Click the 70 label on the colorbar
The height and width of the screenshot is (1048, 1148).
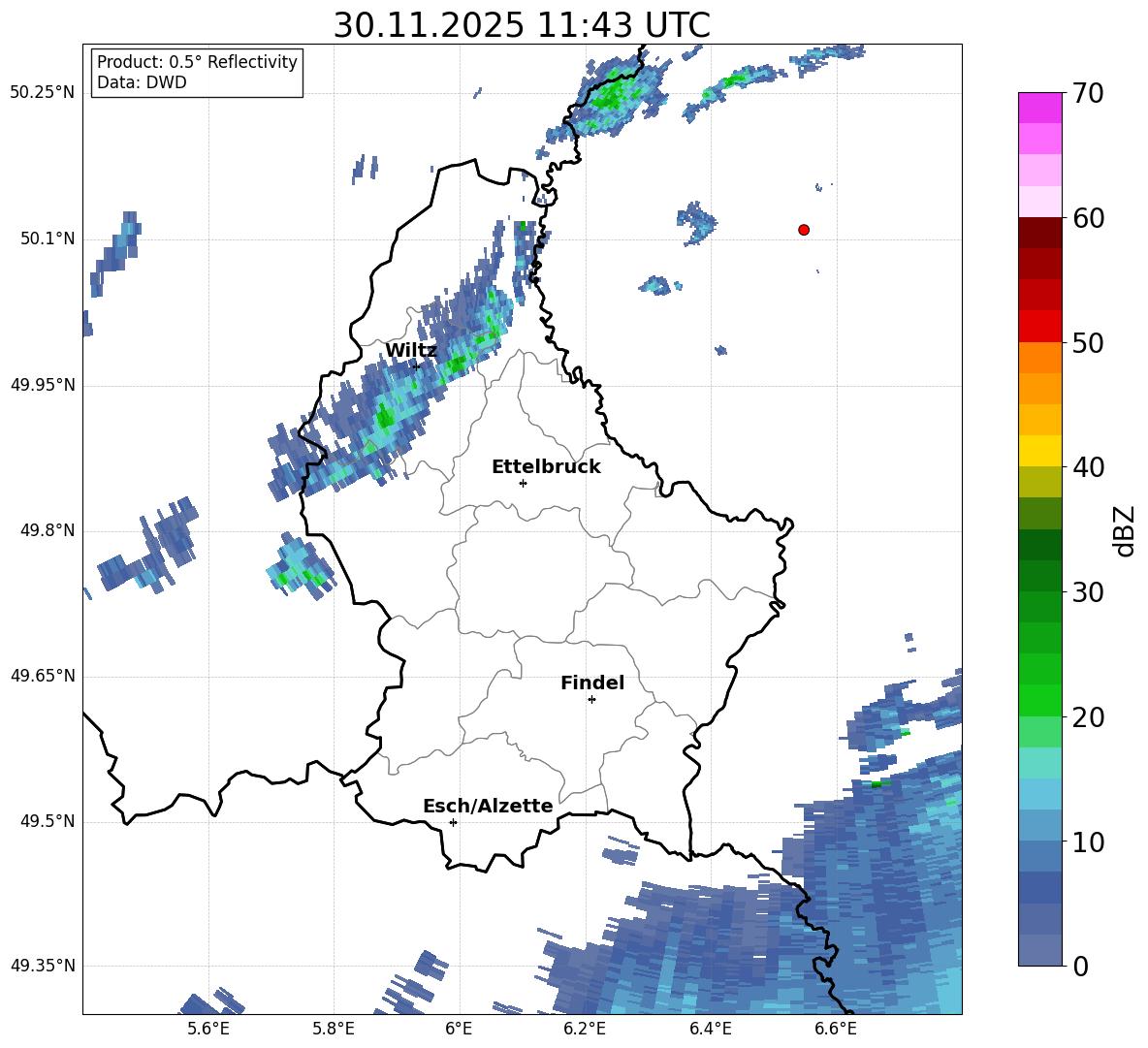click(1088, 94)
